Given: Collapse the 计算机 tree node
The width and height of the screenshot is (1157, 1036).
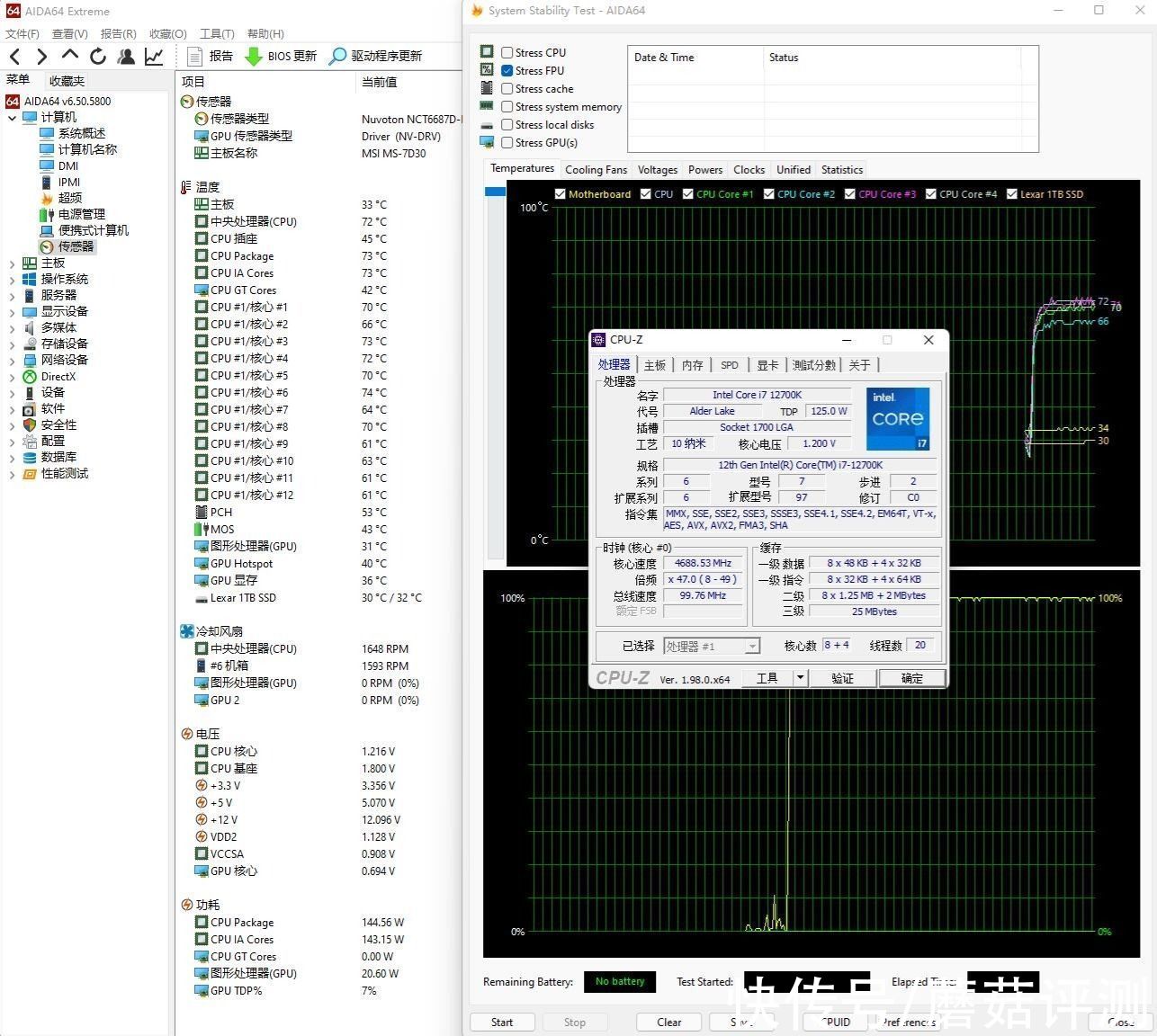Looking at the screenshot, I should (12, 118).
